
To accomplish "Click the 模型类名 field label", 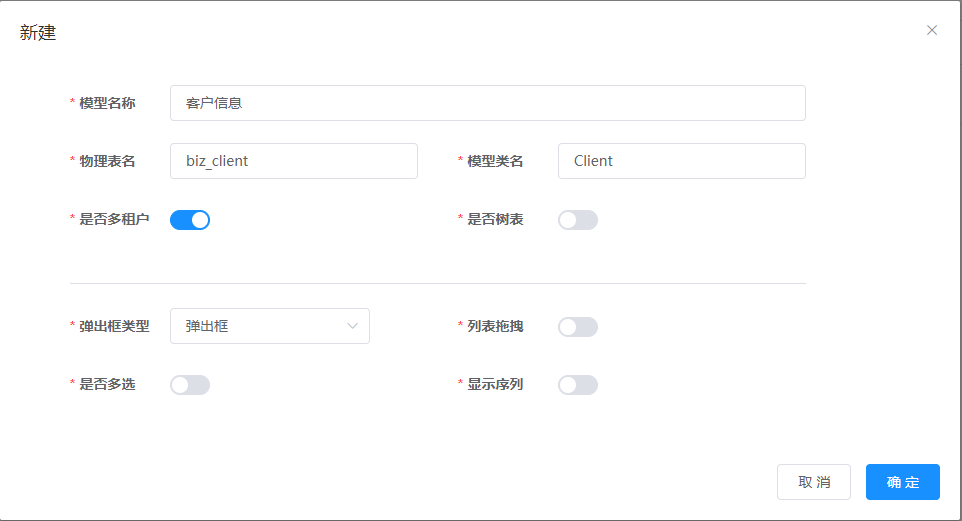I will 495,161.
